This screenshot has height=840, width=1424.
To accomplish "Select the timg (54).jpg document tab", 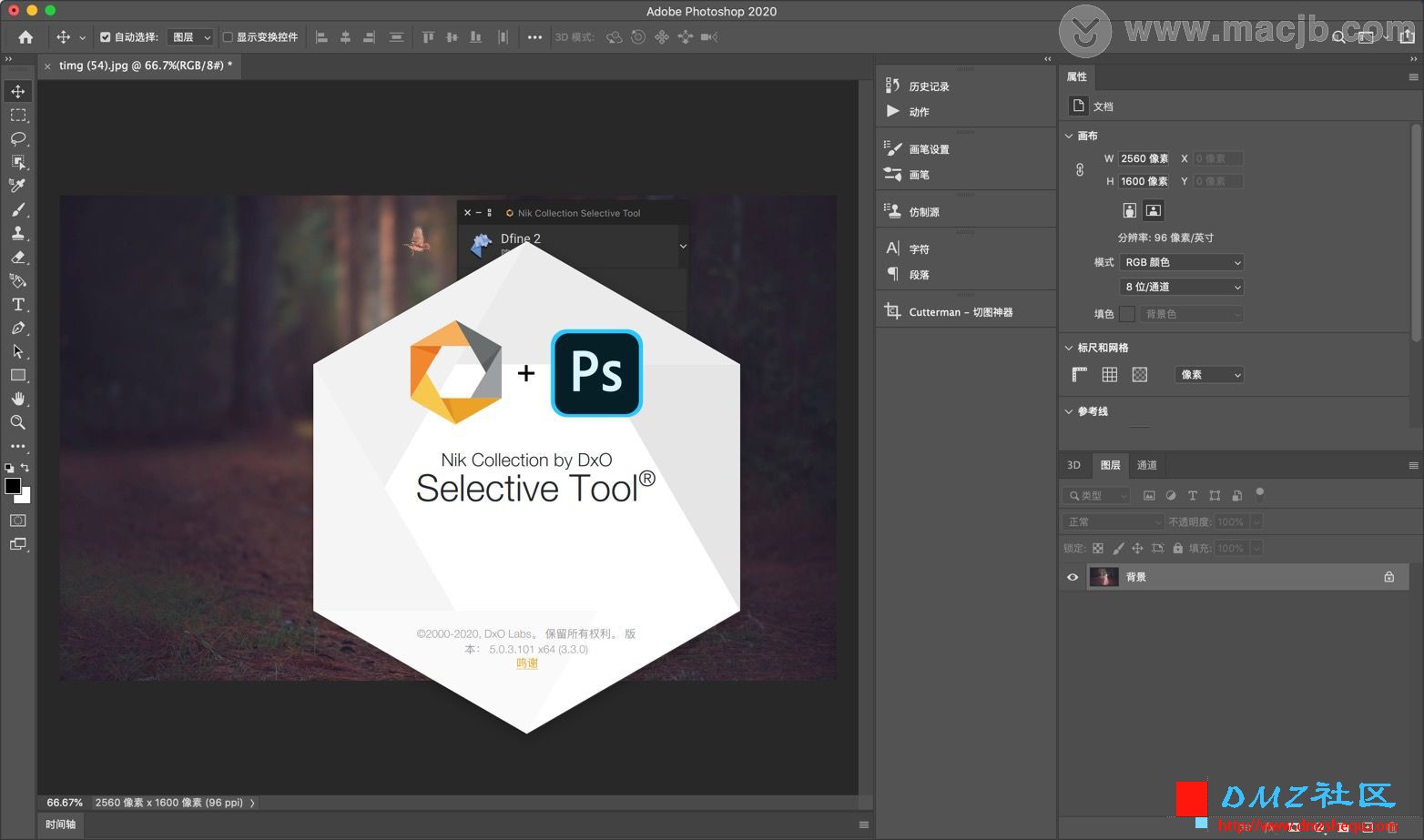I will click(146, 66).
